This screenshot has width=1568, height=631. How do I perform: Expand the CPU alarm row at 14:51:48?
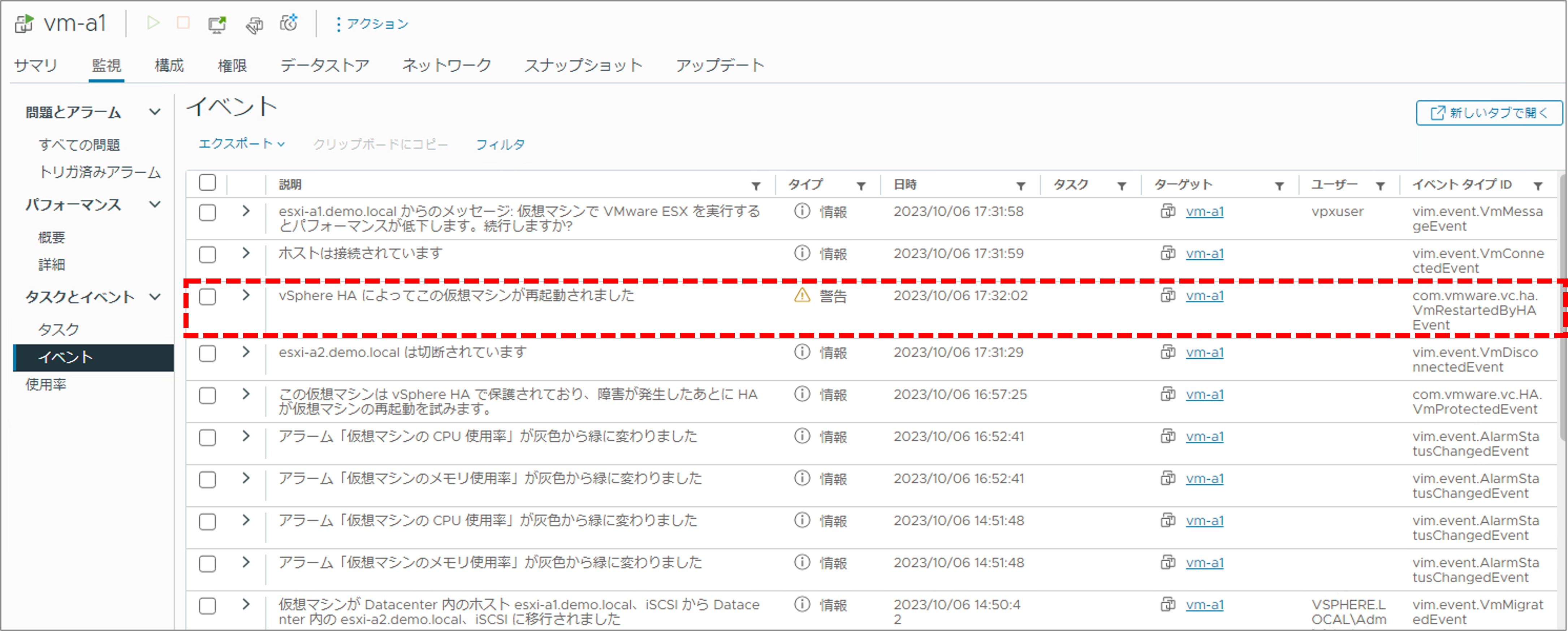click(246, 520)
